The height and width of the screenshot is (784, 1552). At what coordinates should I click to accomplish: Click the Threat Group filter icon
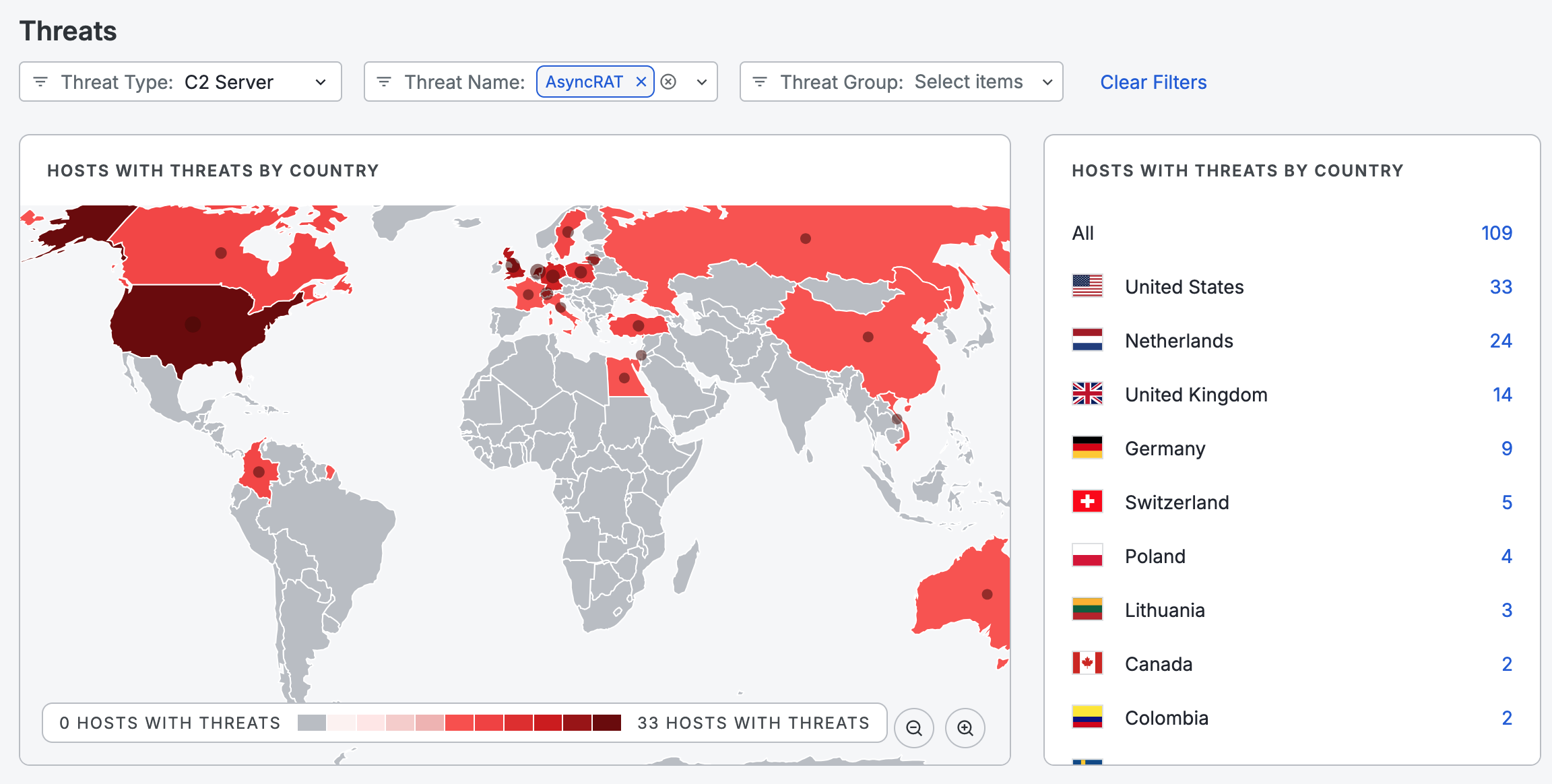760,81
